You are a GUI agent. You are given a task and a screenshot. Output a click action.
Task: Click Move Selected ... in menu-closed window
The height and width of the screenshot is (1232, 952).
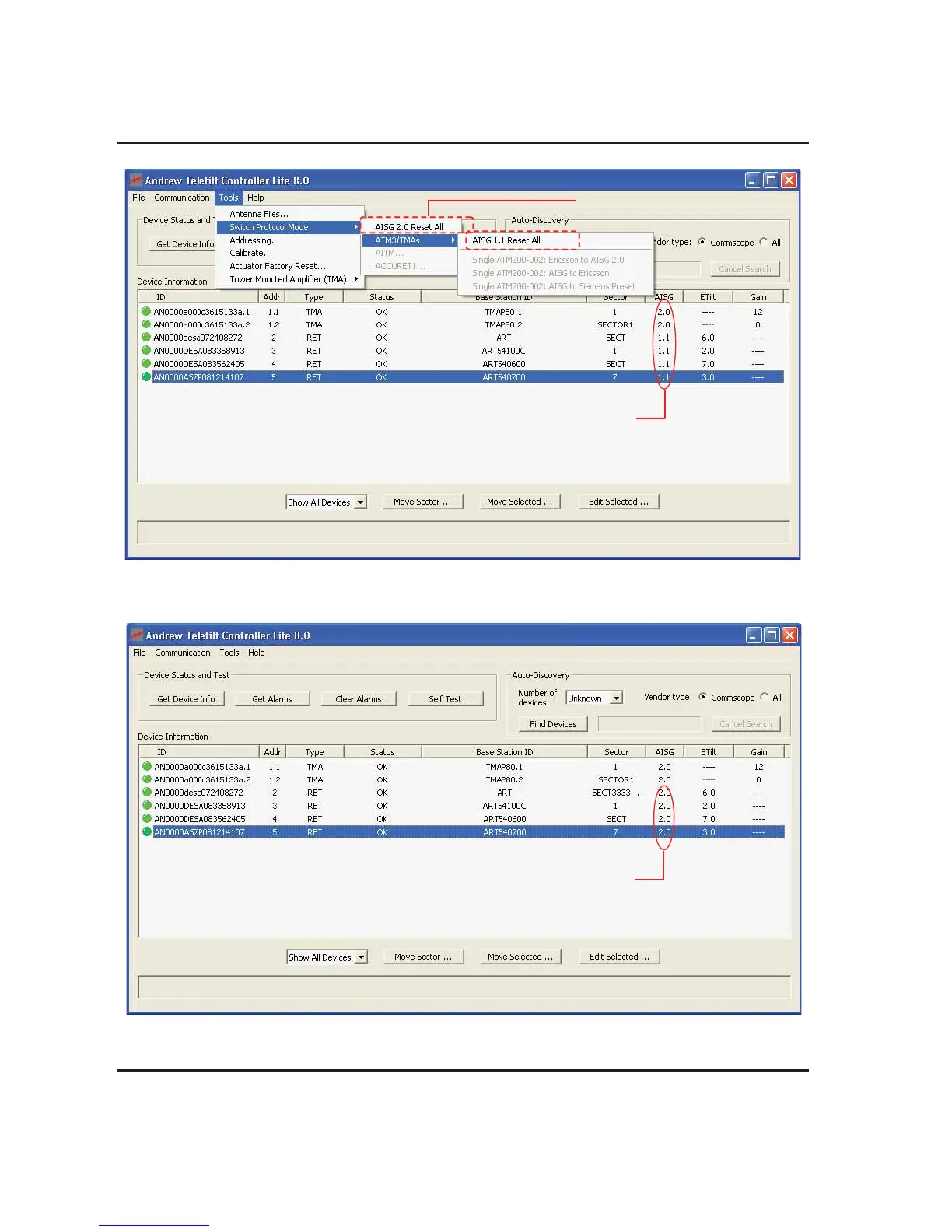pyautogui.click(x=520, y=957)
